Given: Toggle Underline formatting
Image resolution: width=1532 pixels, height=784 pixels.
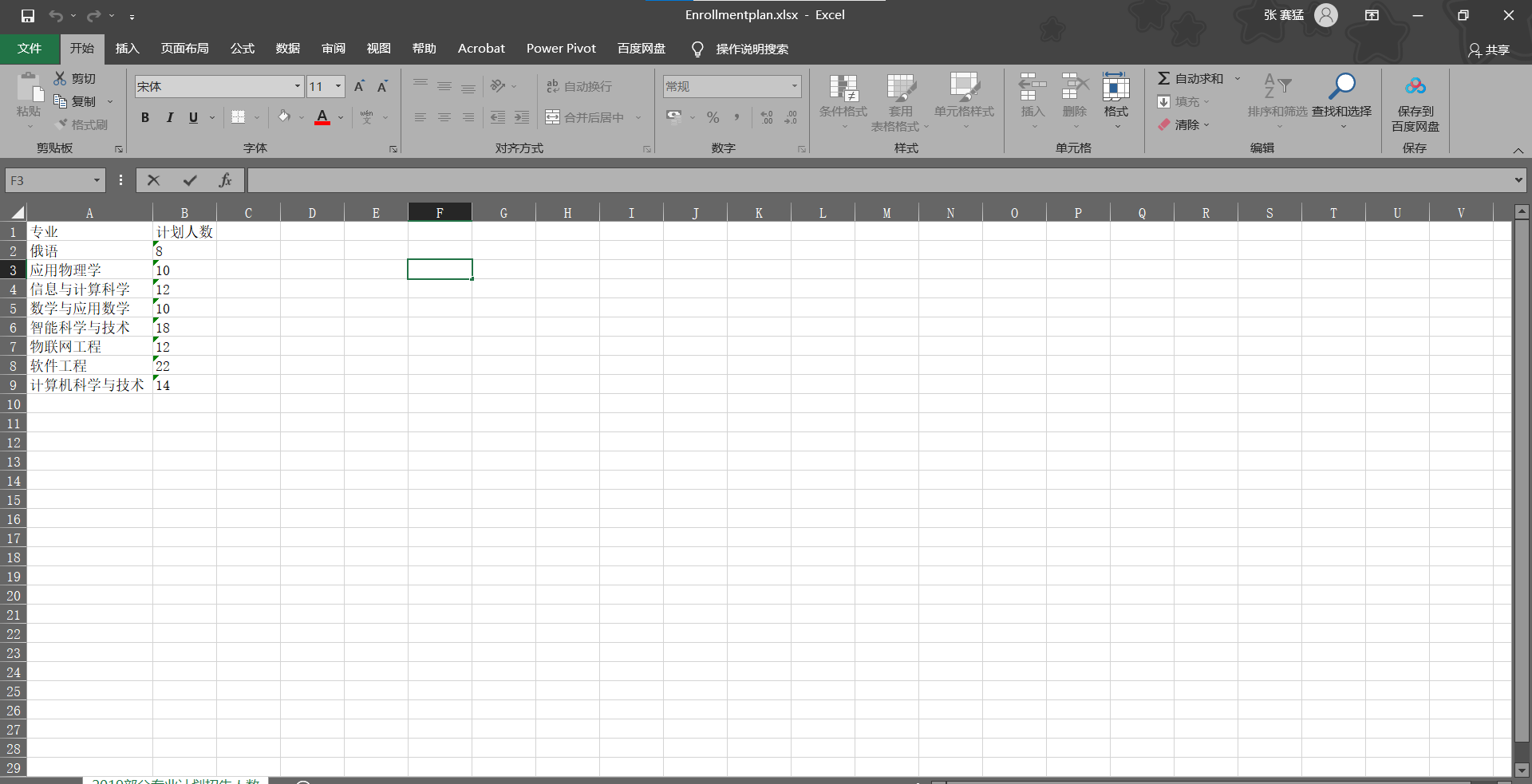Looking at the screenshot, I should point(193,117).
